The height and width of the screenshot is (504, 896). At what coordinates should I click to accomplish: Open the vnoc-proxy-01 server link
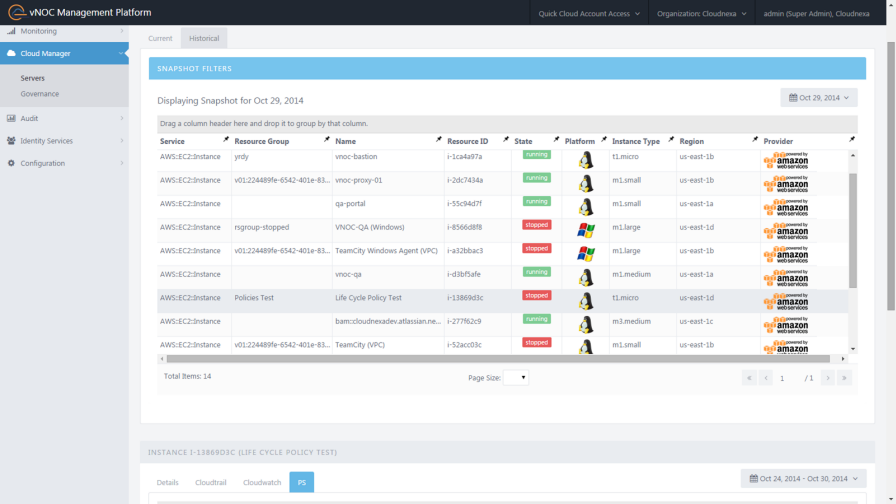[x=358, y=180]
